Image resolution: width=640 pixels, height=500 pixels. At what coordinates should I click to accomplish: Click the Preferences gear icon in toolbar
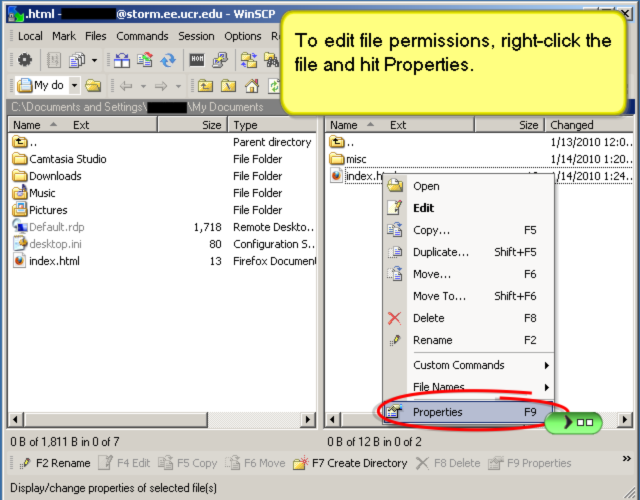(x=25, y=60)
